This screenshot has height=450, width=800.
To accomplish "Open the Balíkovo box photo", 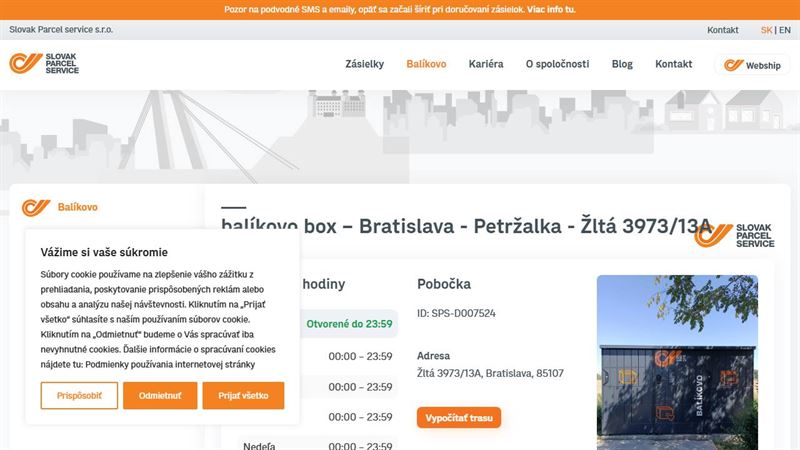I will click(677, 363).
